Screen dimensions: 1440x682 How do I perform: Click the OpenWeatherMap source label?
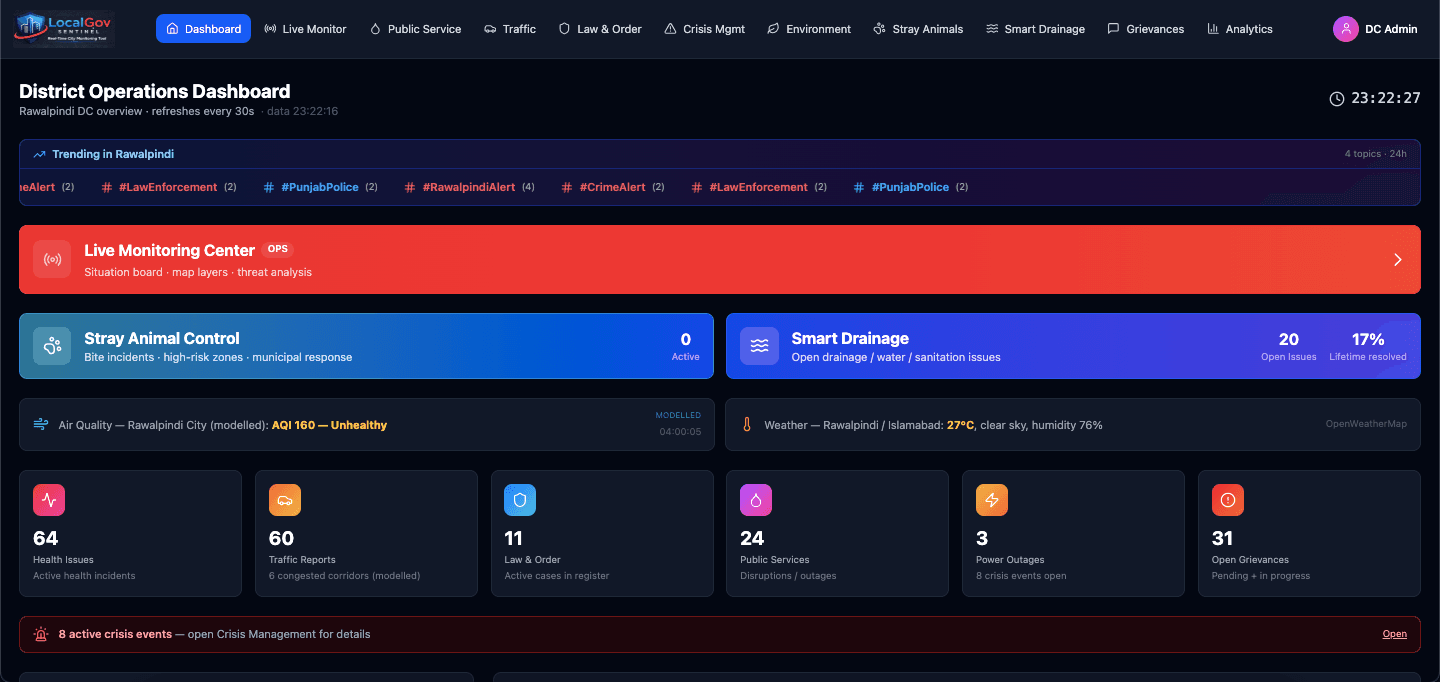tap(1366, 424)
